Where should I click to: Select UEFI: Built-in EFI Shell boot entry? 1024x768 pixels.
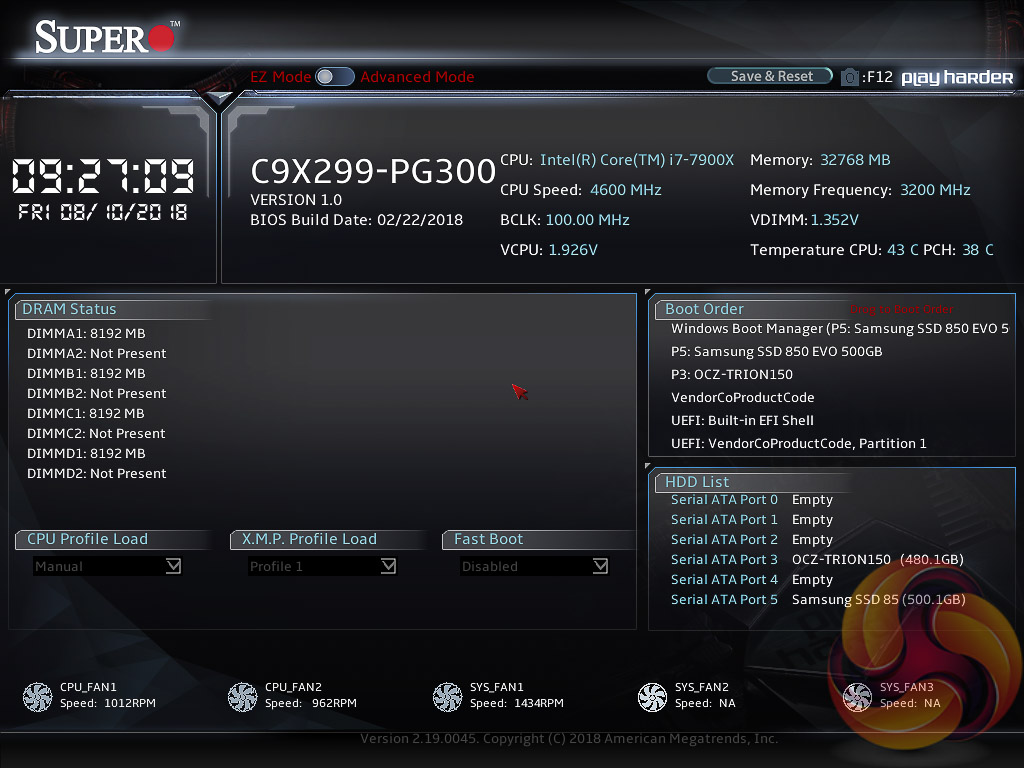(742, 420)
